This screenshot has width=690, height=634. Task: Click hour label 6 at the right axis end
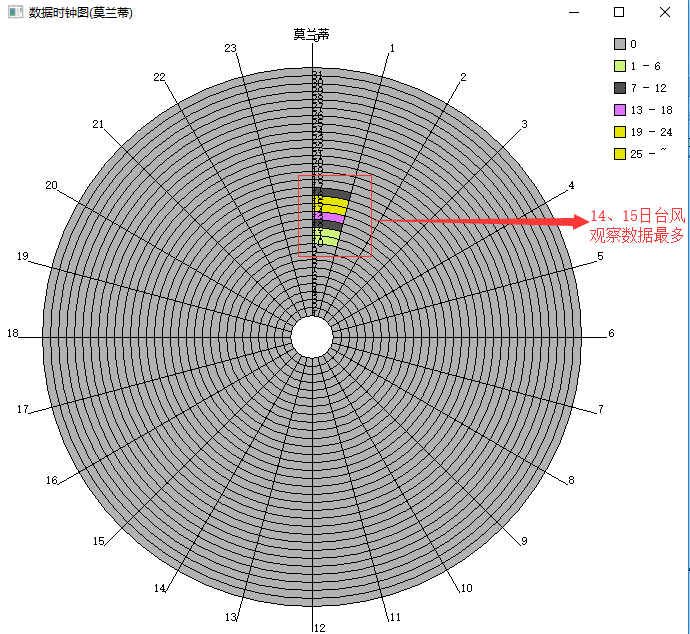[611, 333]
